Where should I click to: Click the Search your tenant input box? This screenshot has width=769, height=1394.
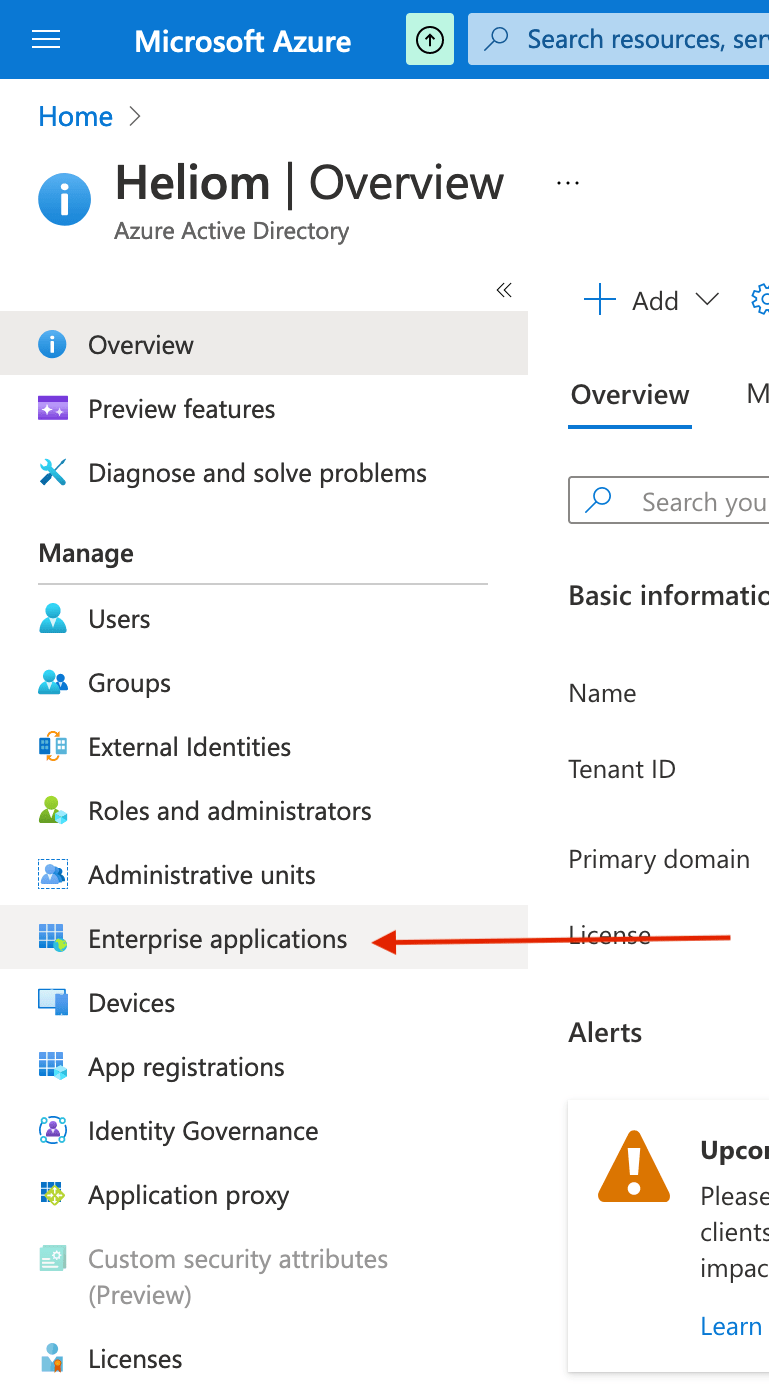click(700, 501)
